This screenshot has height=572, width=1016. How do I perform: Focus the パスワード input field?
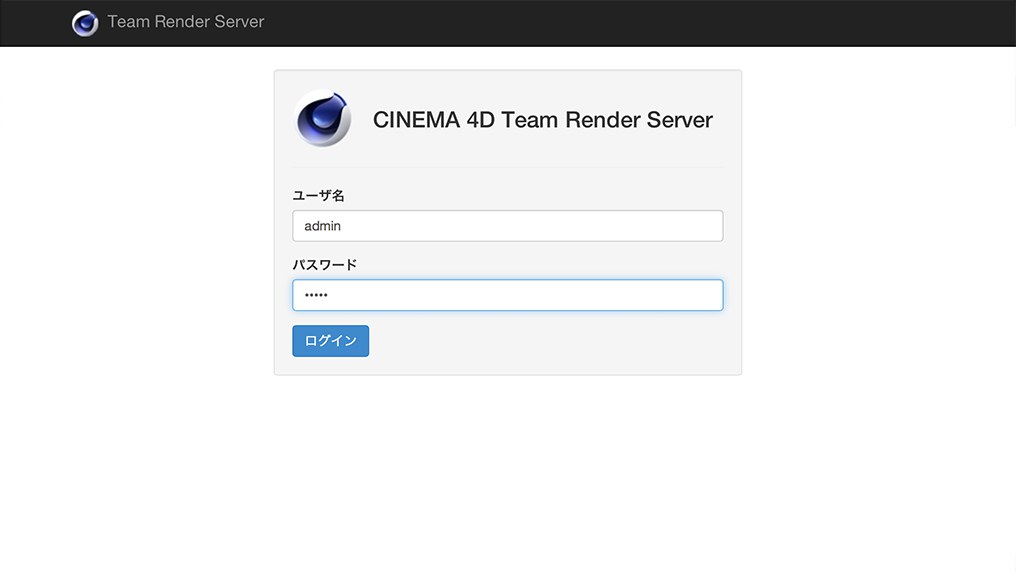(507, 295)
